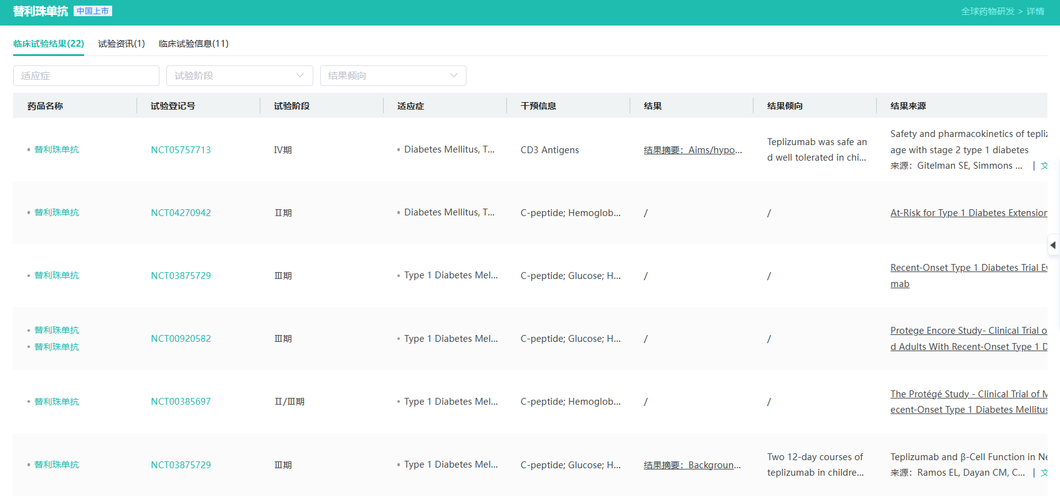Select the Ⅱ/Ⅲ期 phase cell
The image size is (1060, 500).
tap(289, 402)
